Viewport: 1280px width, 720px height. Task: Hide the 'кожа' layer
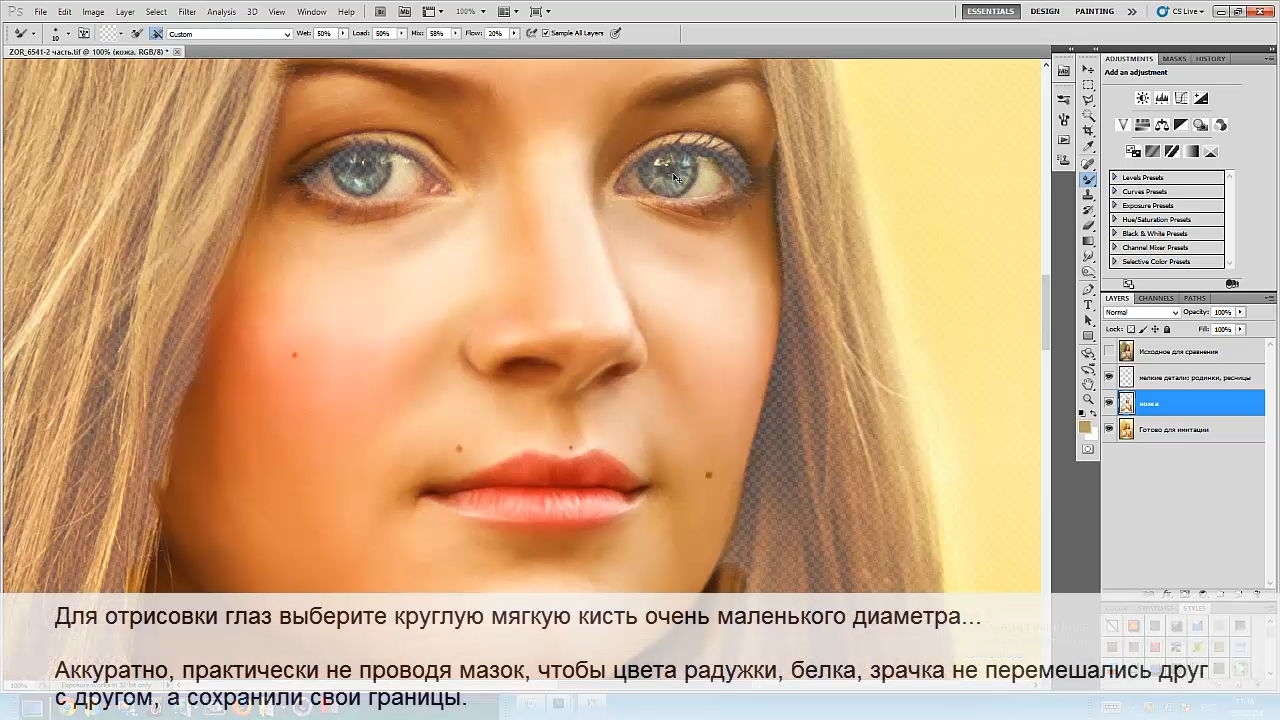1109,403
